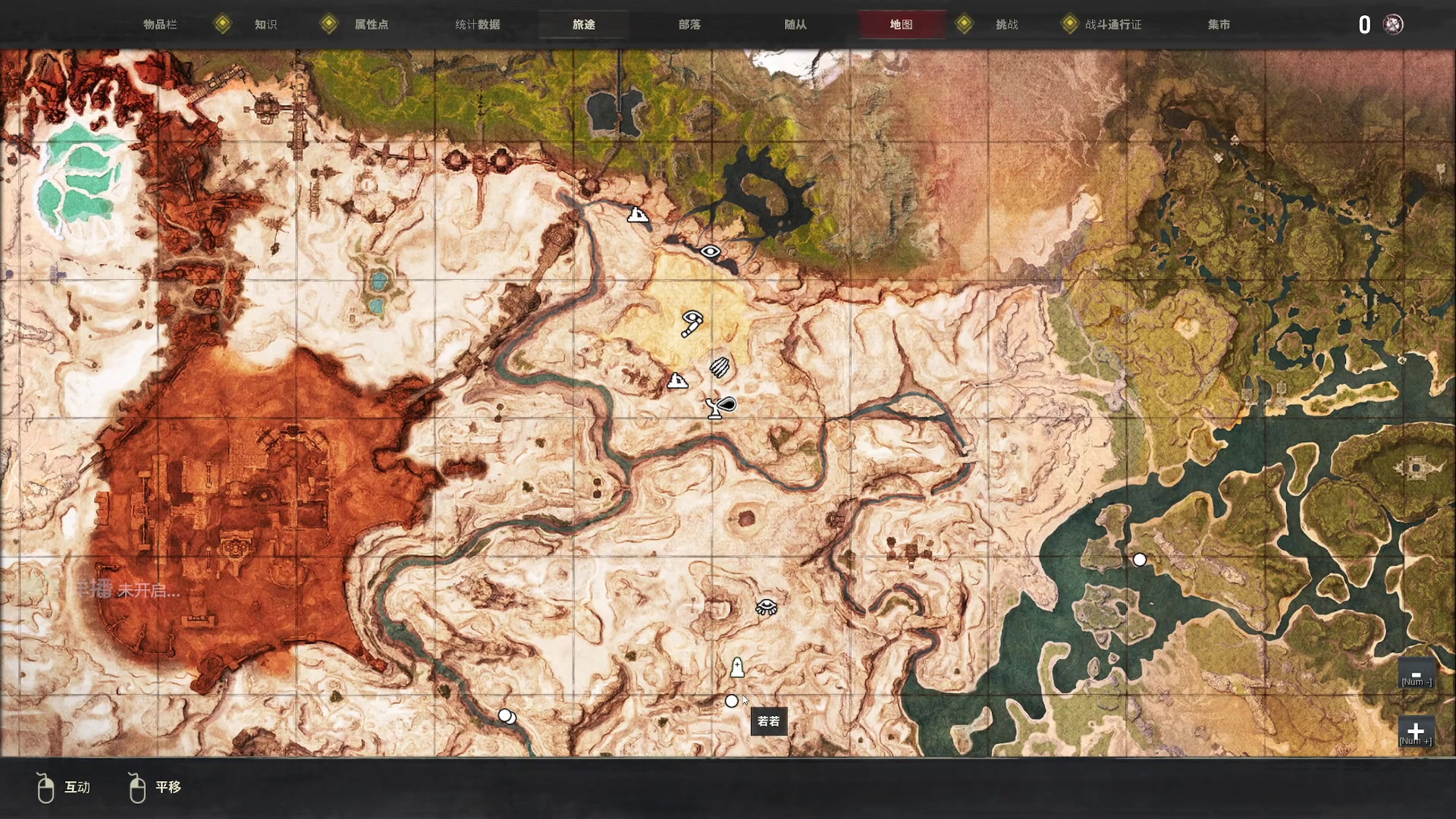Click the overlapping white dots by the river

(507, 716)
